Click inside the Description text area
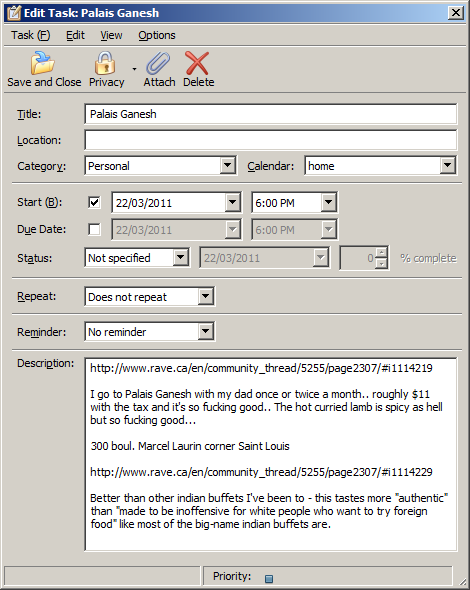Viewport: 470px width, 590px height. (x=271, y=454)
